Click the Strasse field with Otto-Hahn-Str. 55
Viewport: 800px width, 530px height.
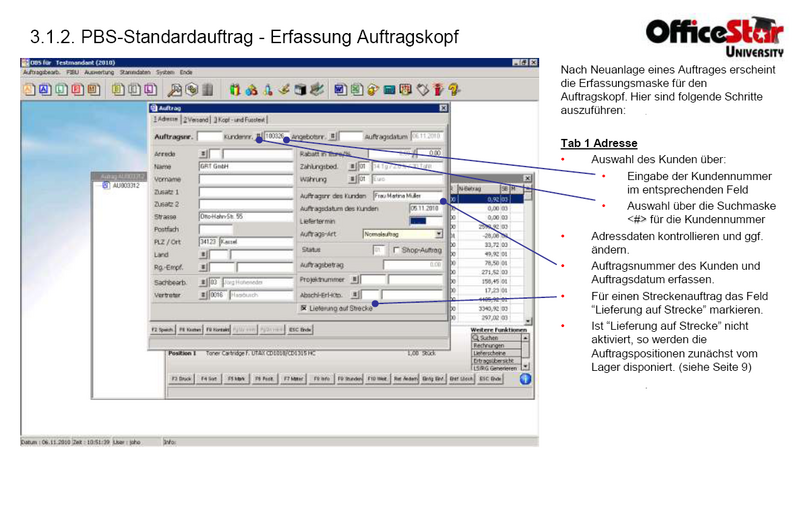pyautogui.click(x=246, y=217)
